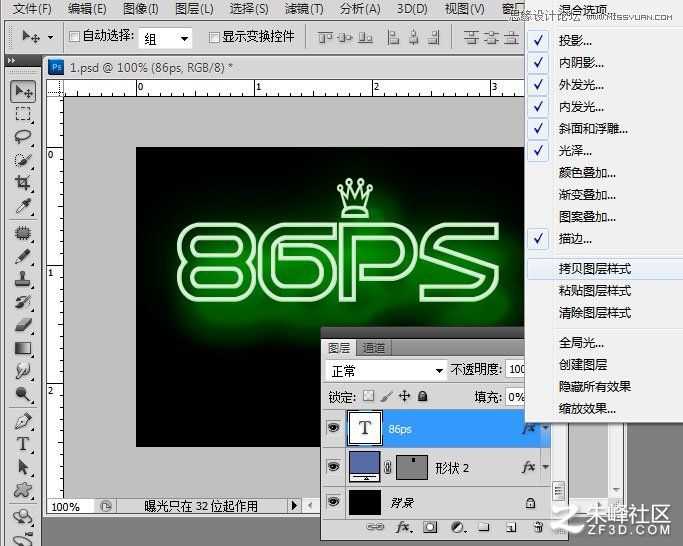Open status bar info arrow menu
683x546 pixels.
(x=294, y=505)
